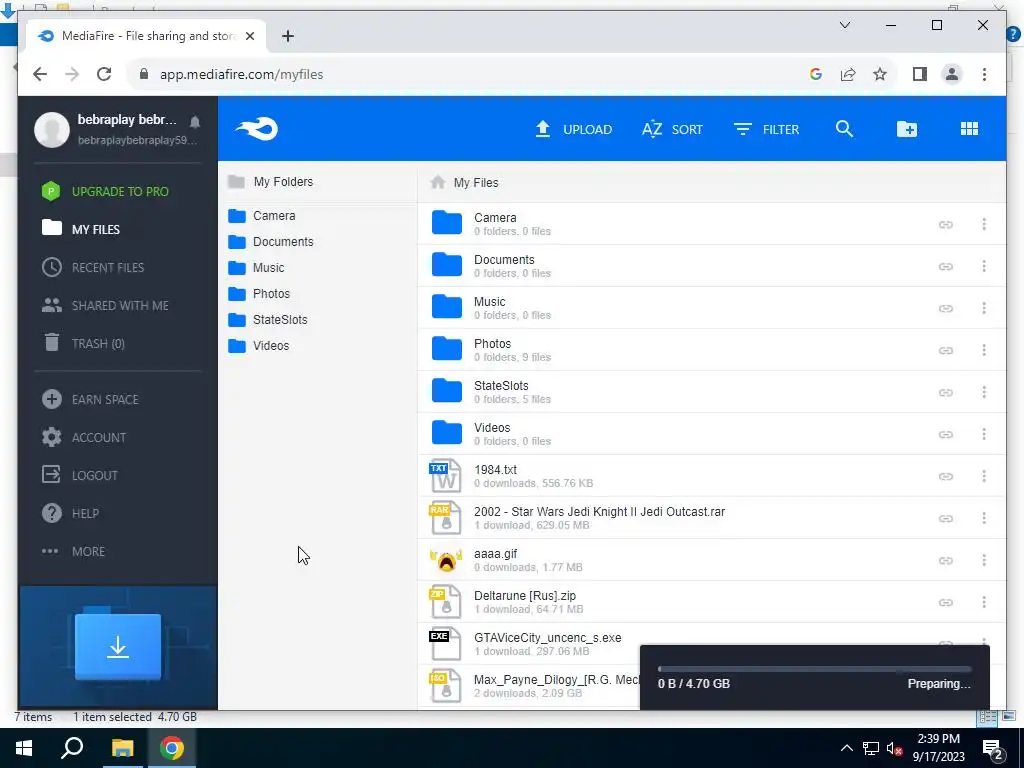This screenshot has height=768, width=1024.
Task: Create a new folder with the folder-plus icon
Action: pyautogui.click(x=906, y=129)
